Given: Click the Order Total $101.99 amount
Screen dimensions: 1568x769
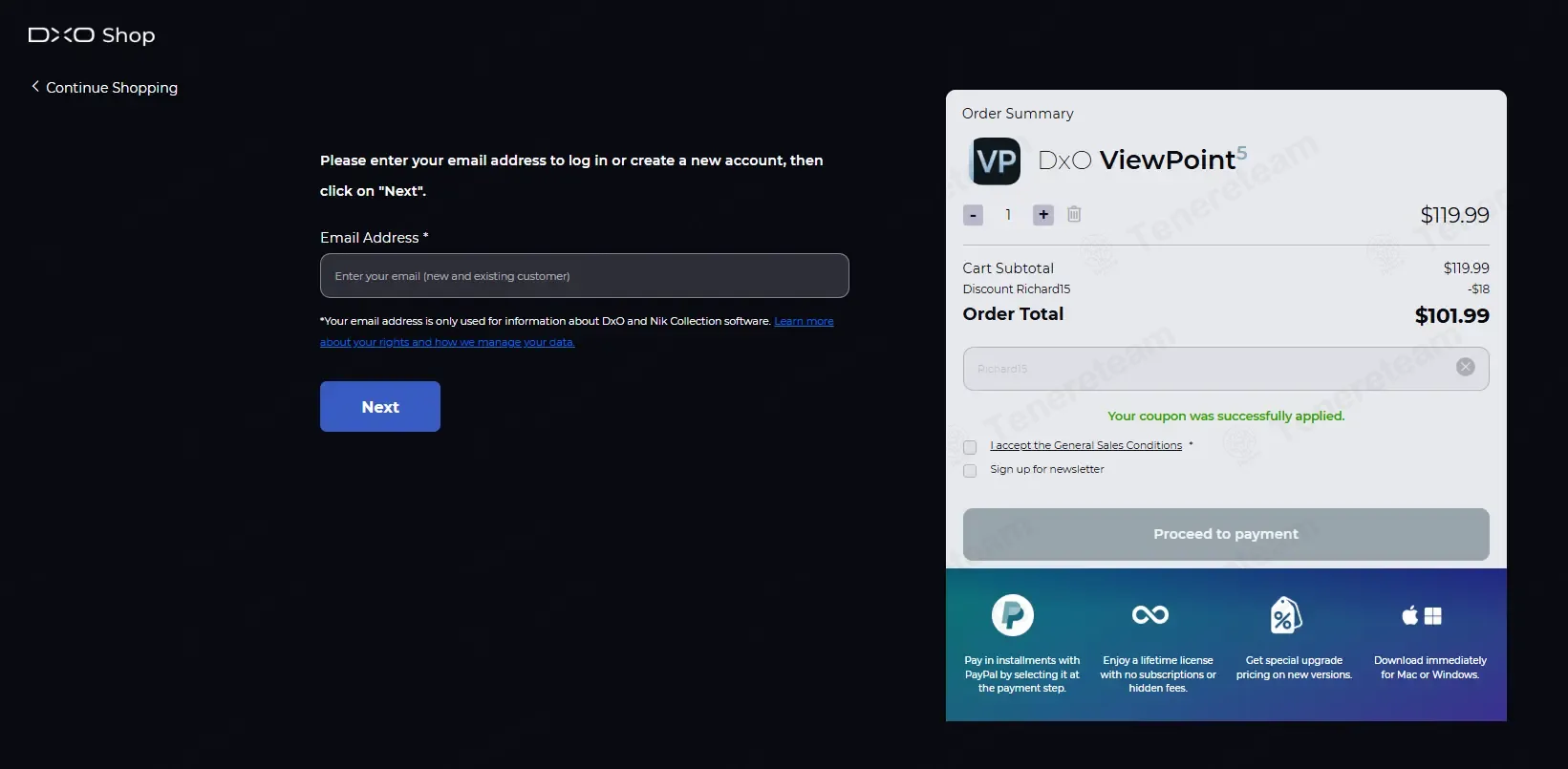Looking at the screenshot, I should 1451,315.
